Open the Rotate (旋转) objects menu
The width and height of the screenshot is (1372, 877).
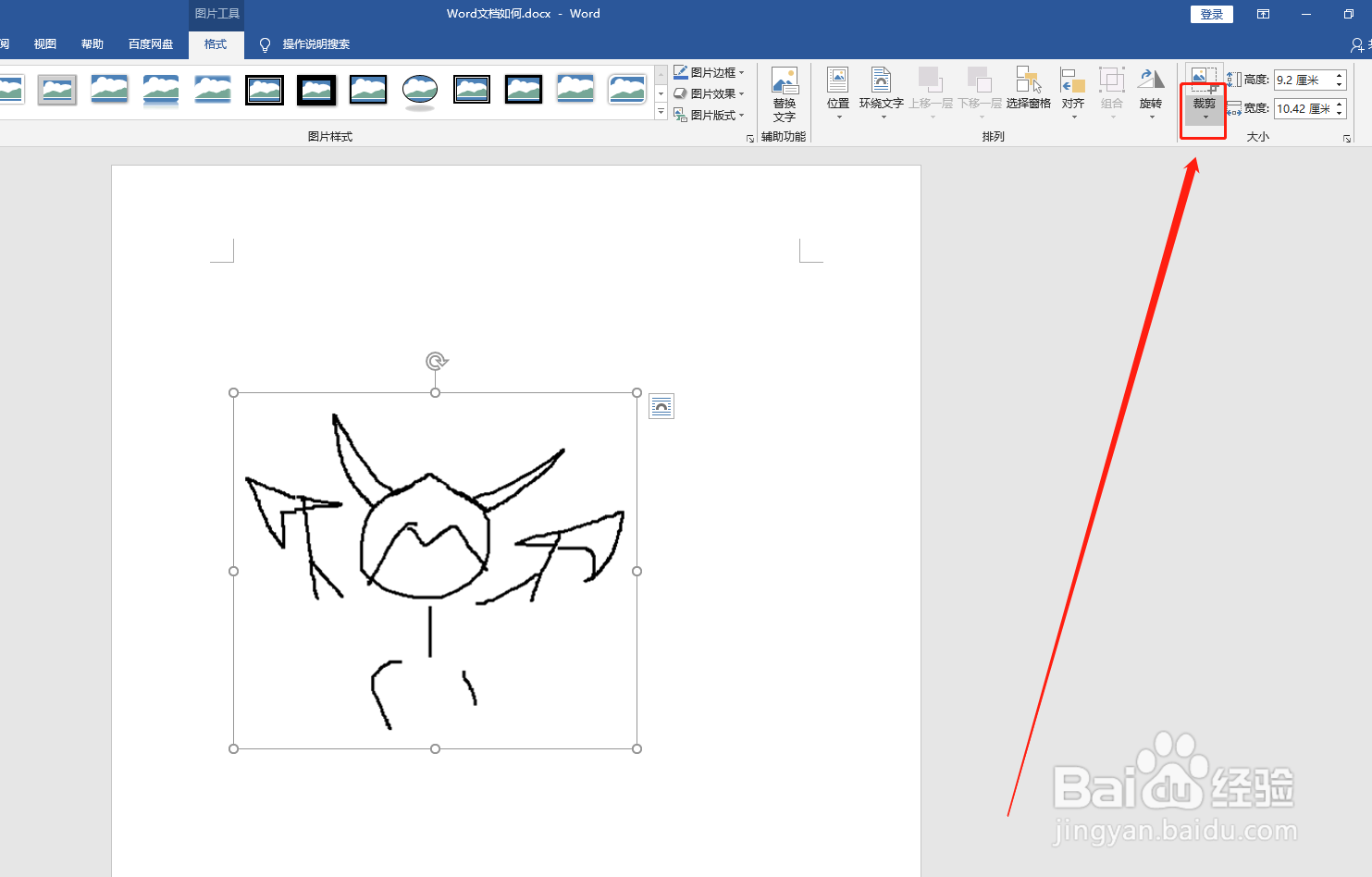[x=1151, y=93]
